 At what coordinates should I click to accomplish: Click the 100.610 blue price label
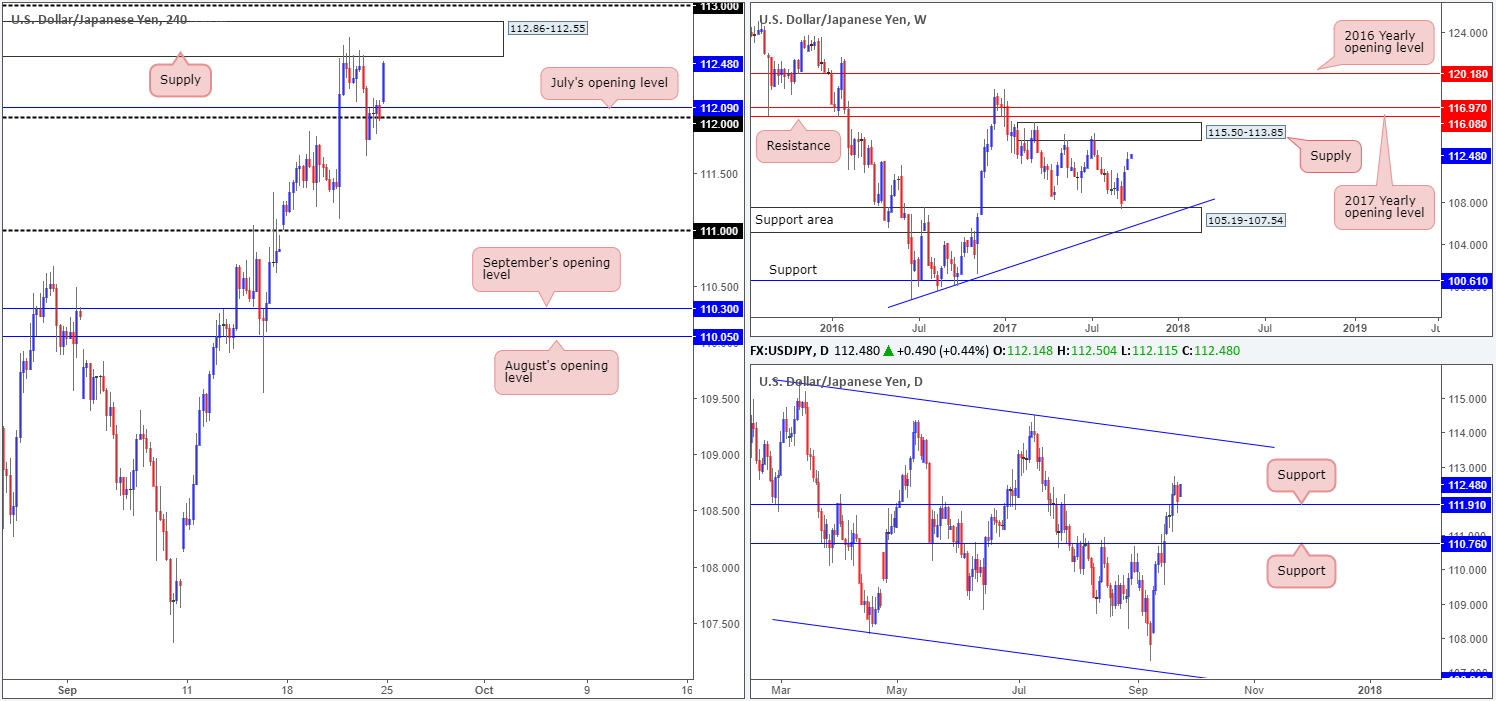1466,281
